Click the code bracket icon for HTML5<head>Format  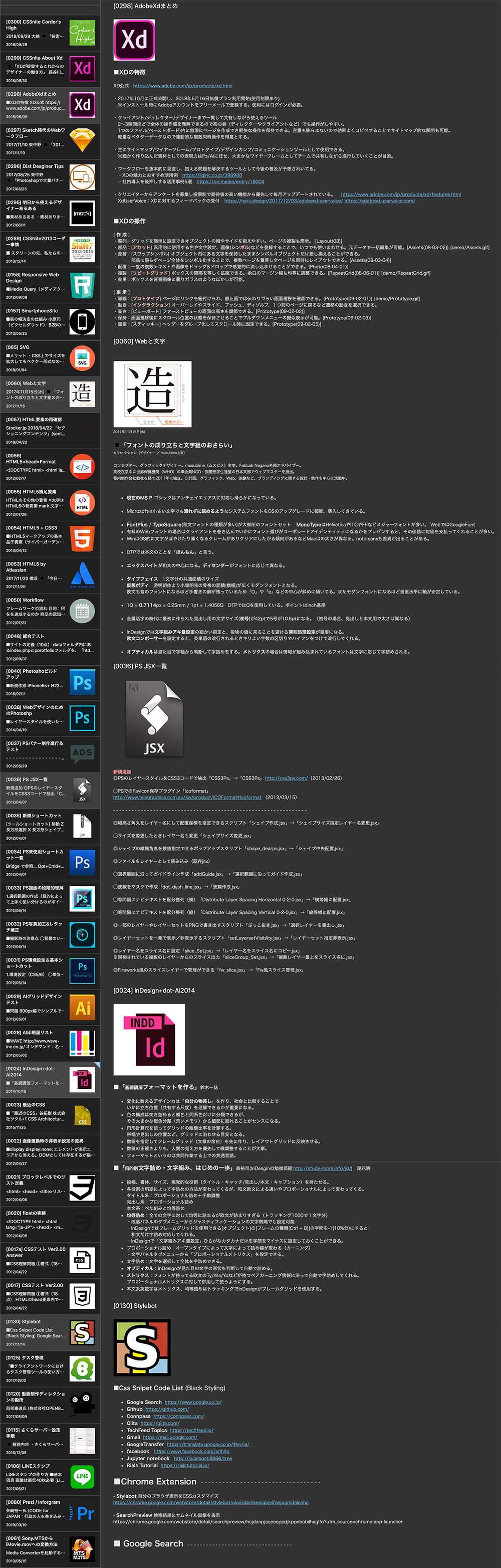point(82,466)
